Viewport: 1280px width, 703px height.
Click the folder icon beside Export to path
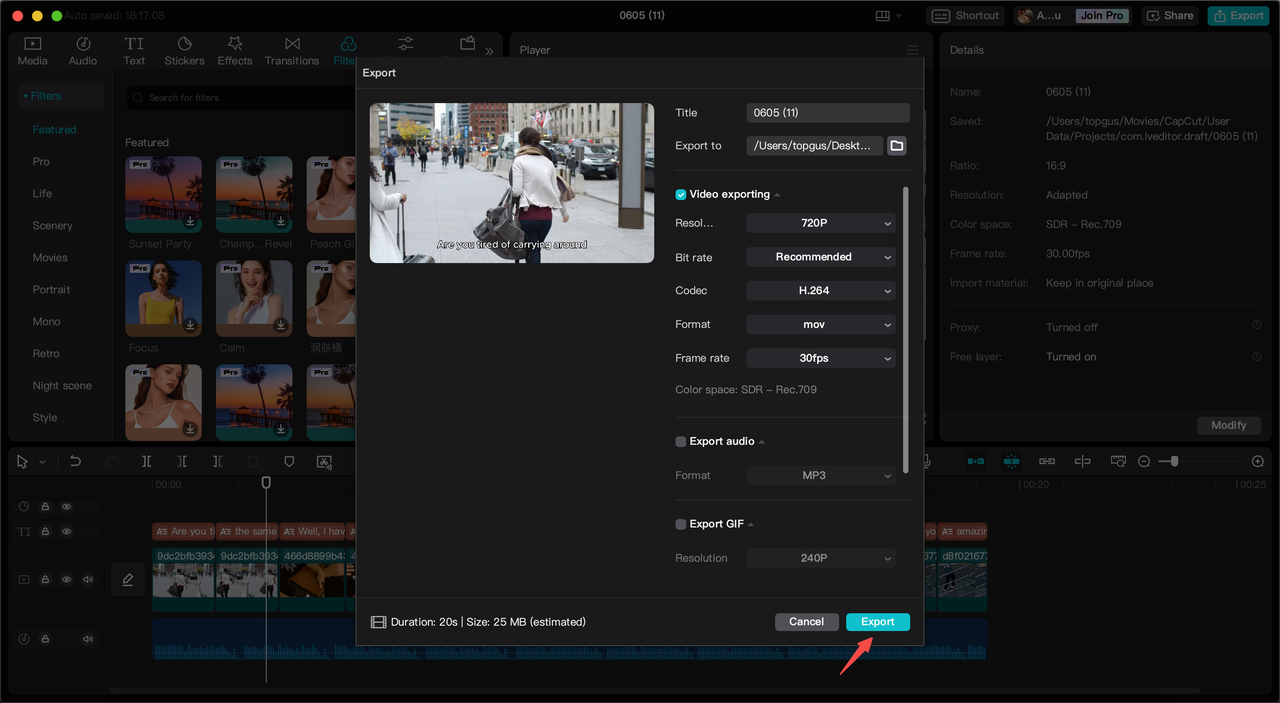897,146
